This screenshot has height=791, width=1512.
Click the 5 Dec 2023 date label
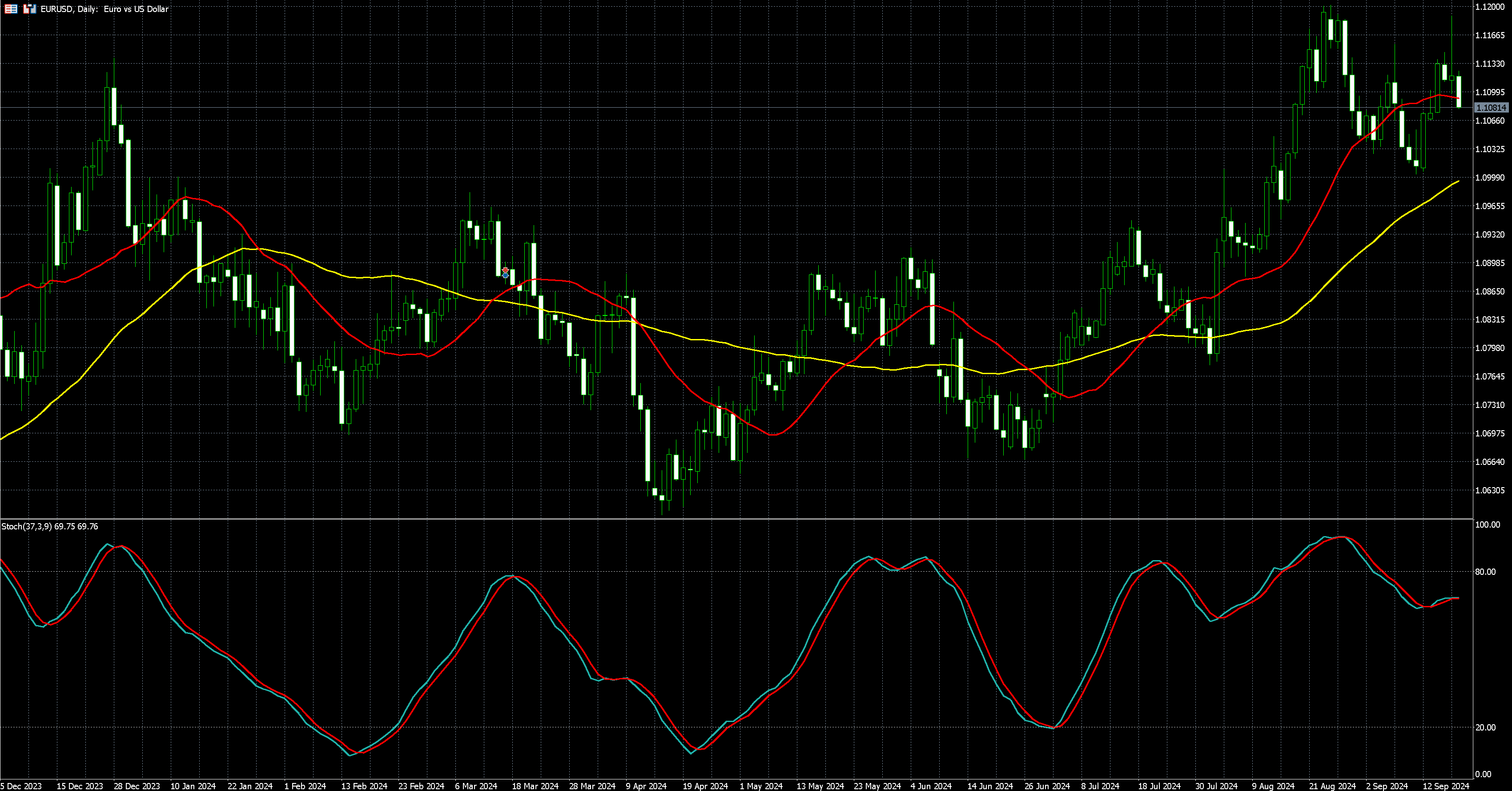pos(21,786)
